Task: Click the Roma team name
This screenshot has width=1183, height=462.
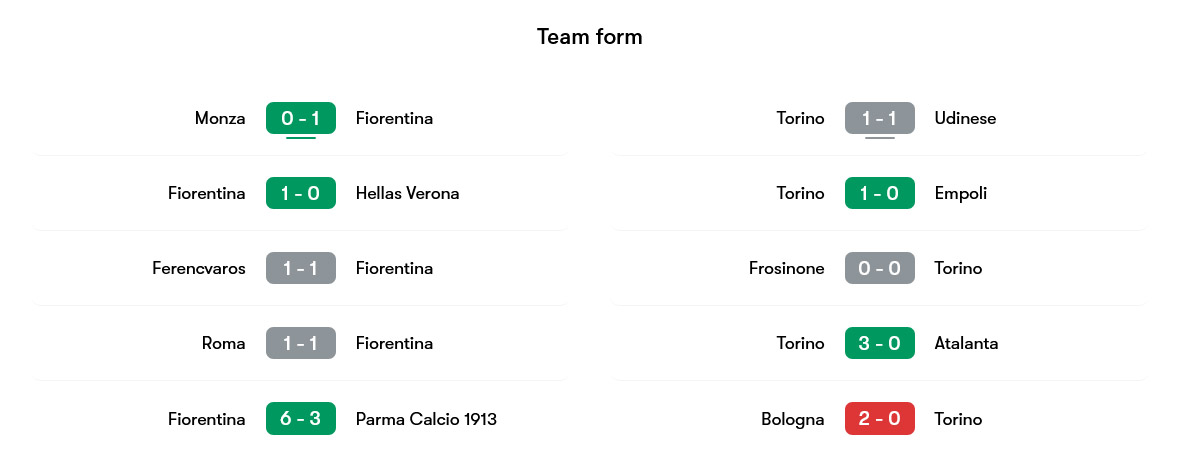Action: click(x=223, y=343)
